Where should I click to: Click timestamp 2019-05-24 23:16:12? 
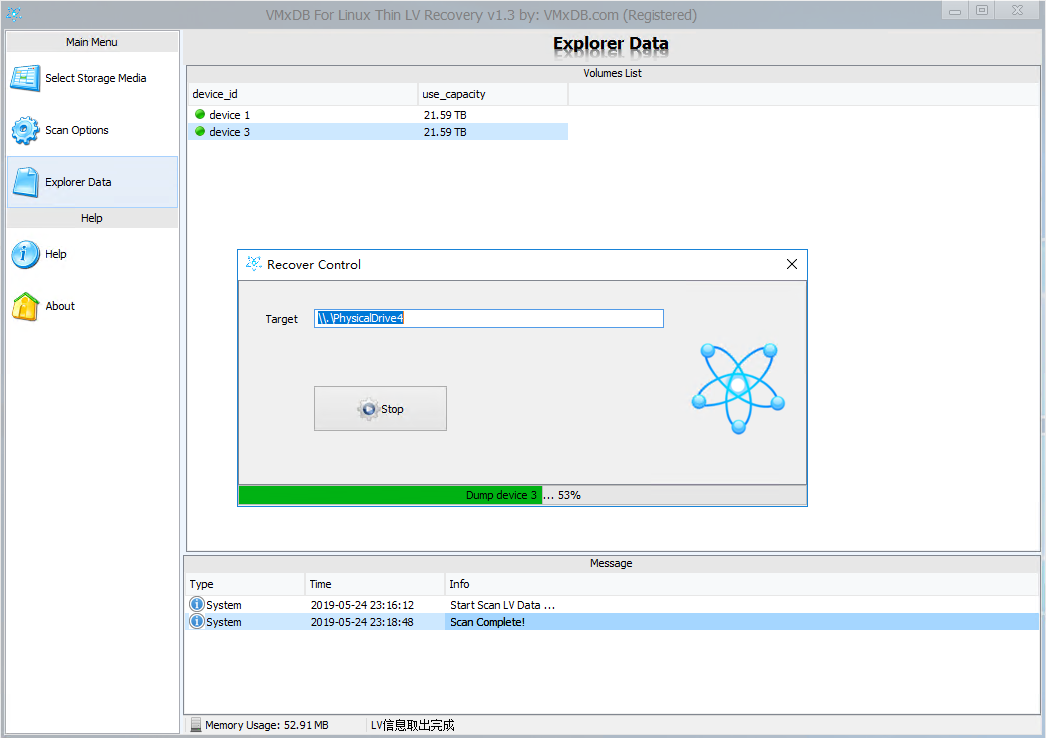coord(362,605)
